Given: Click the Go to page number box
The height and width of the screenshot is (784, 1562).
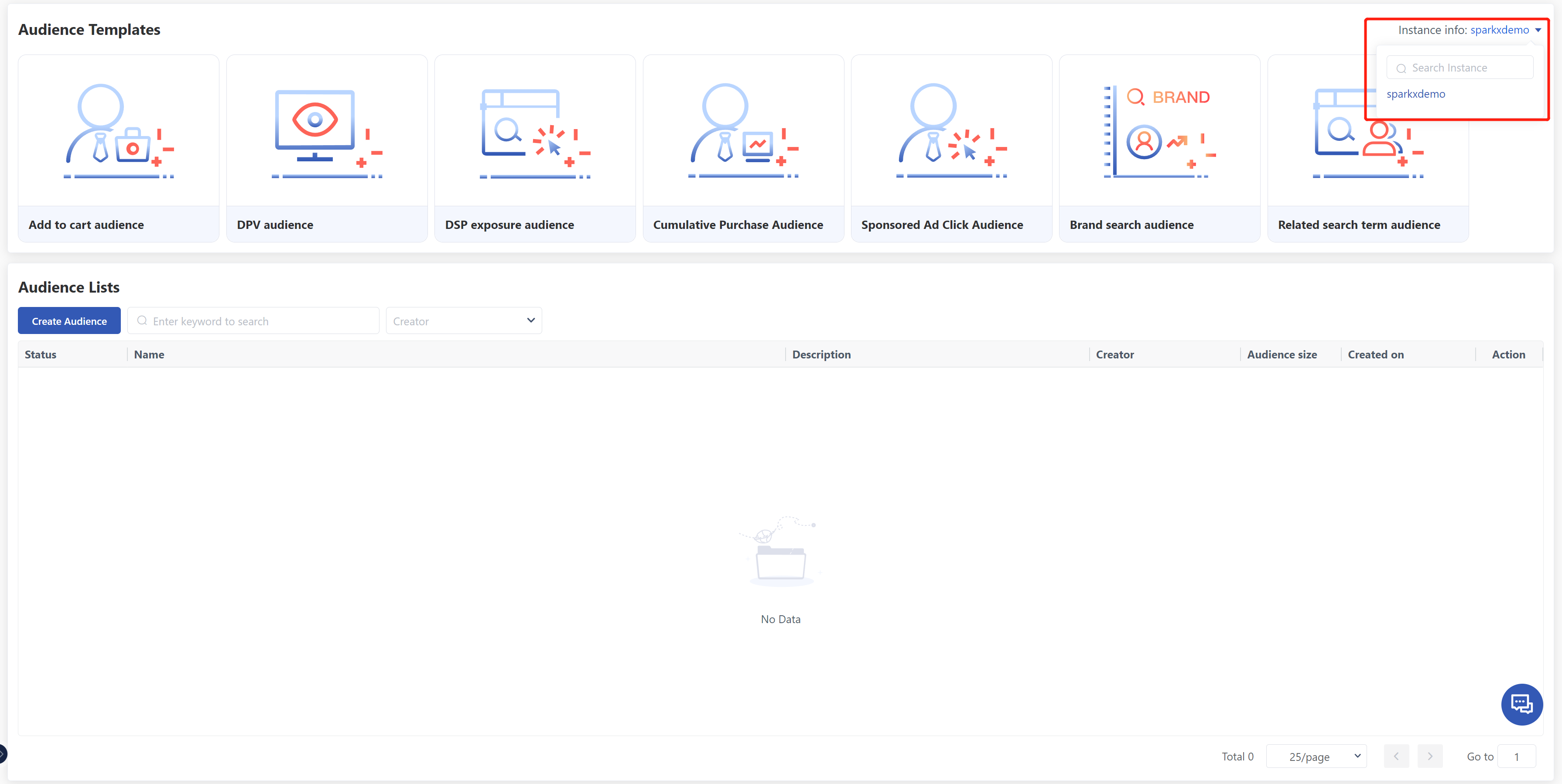Looking at the screenshot, I should click(x=1516, y=756).
